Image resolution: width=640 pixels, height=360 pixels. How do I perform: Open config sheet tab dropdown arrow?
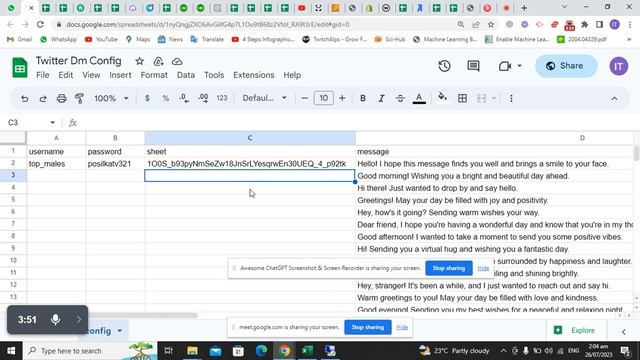(120, 331)
